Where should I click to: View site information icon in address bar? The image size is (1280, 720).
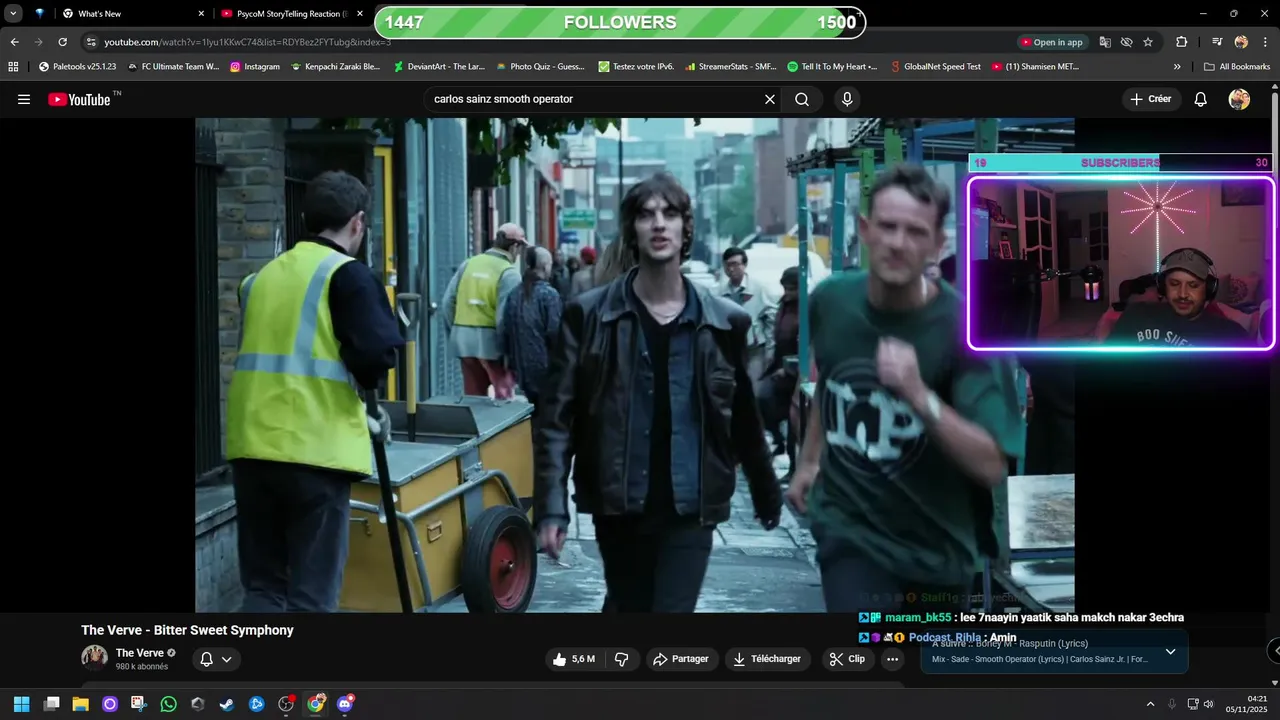tap(91, 42)
